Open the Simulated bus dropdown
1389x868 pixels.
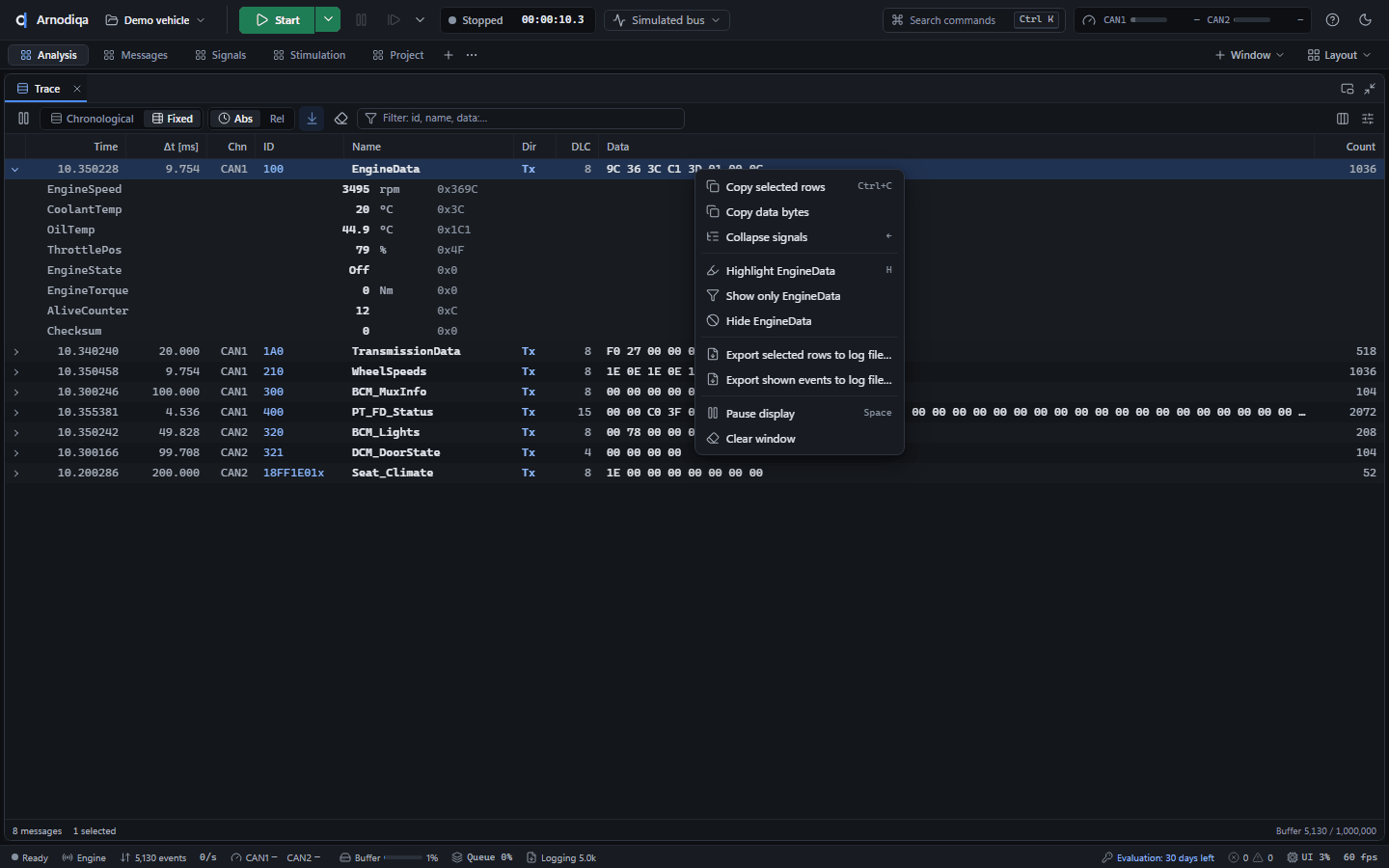click(667, 19)
